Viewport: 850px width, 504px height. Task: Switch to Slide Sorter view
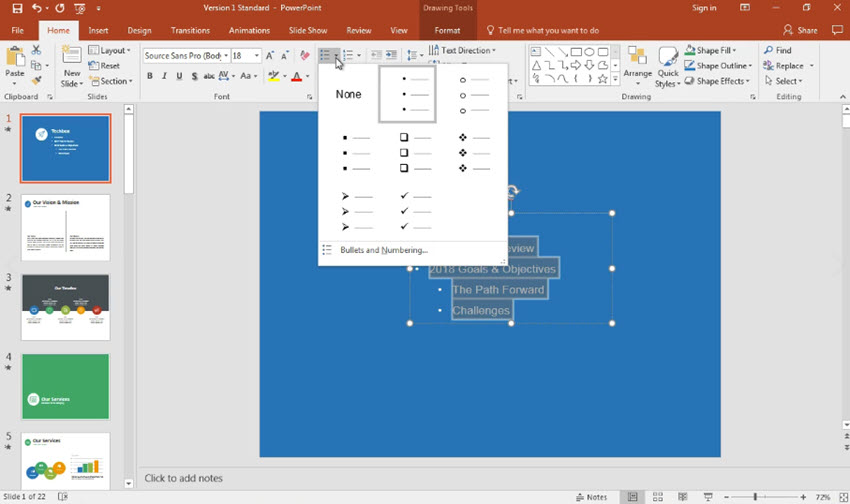(658, 497)
